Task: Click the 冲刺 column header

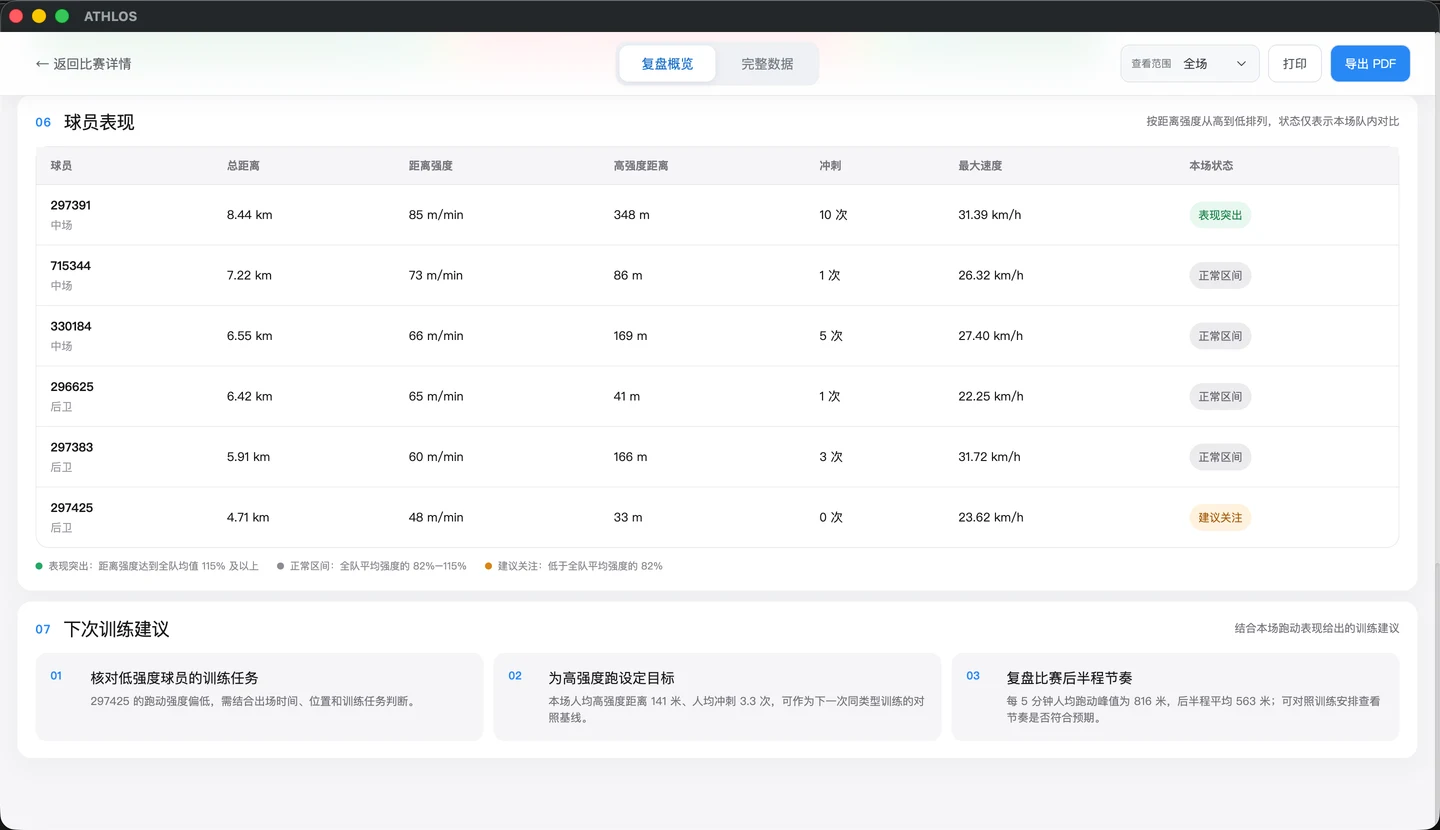Action: pyautogui.click(x=830, y=166)
